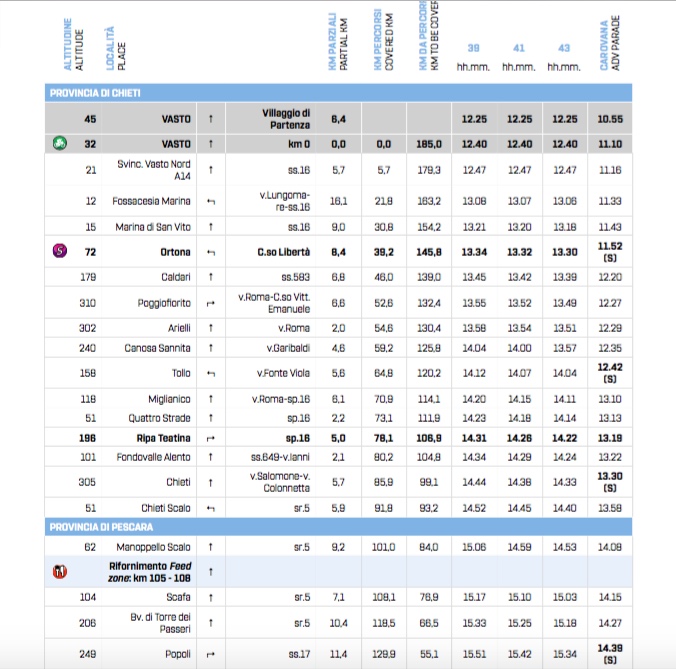
Task: Click the straight arrow in Marina di San Vito row
Action: click(211, 227)
